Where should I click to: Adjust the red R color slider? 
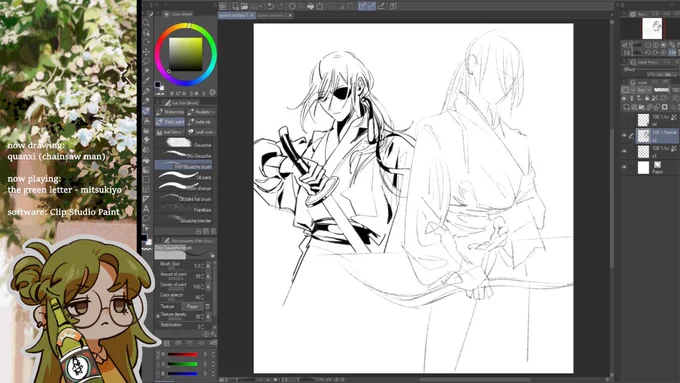click(183, 354)
